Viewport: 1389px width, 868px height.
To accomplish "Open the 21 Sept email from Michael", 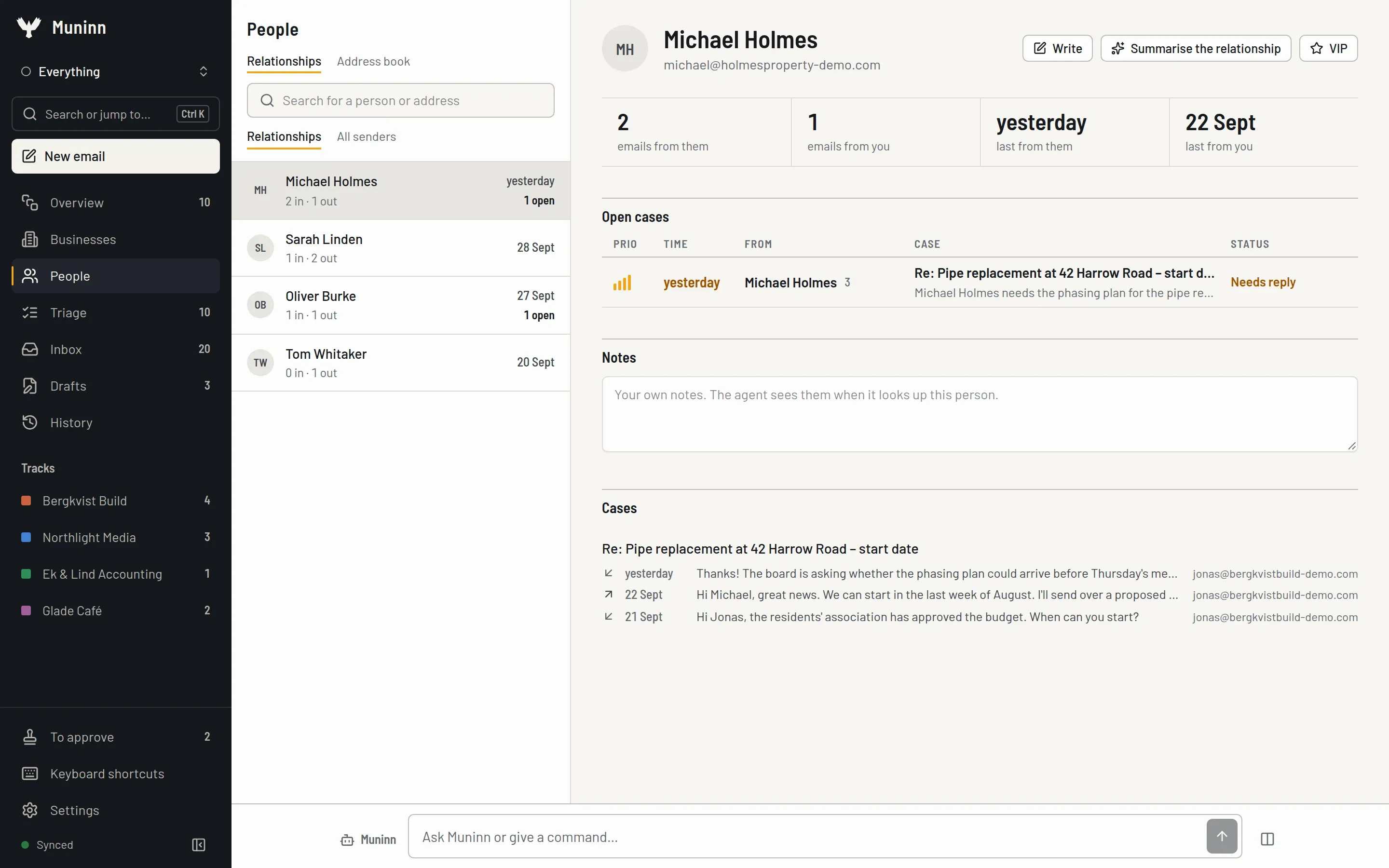I will tap(979, 617).
